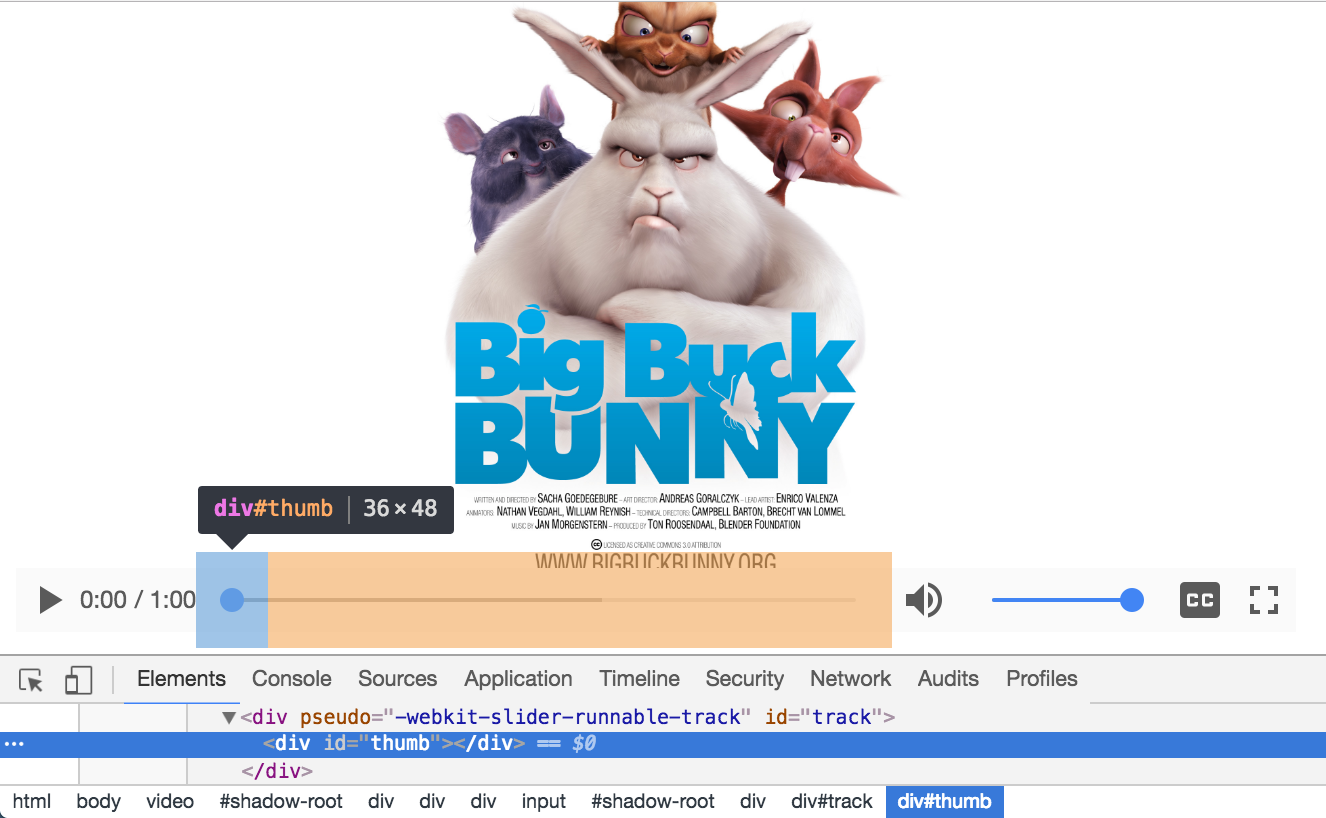Open the Profiles tab
The height and width of the screenshot is (818, 1326).
(x=1041, y=679)
